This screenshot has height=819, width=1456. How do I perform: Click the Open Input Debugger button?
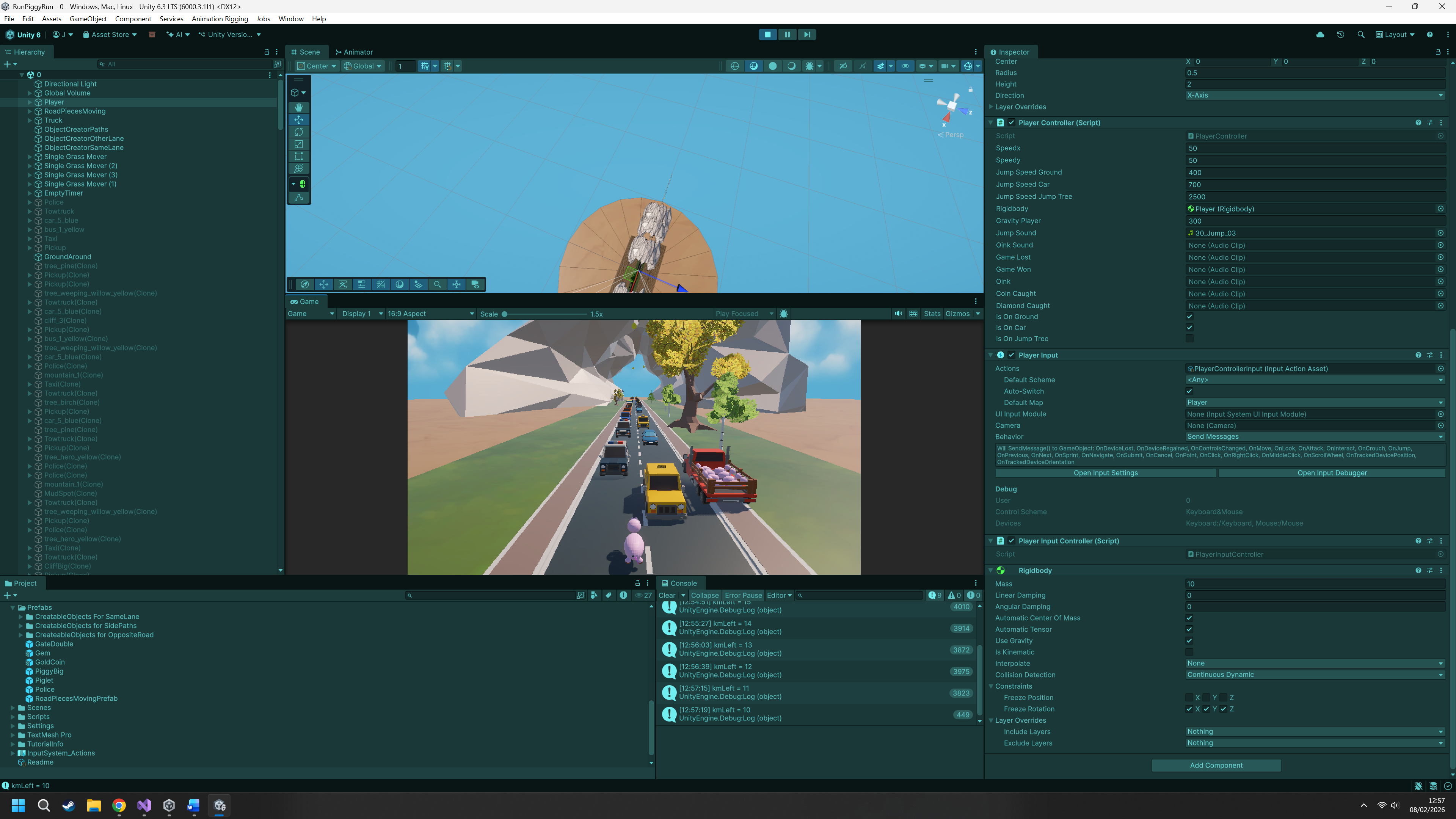[1332, 473]
